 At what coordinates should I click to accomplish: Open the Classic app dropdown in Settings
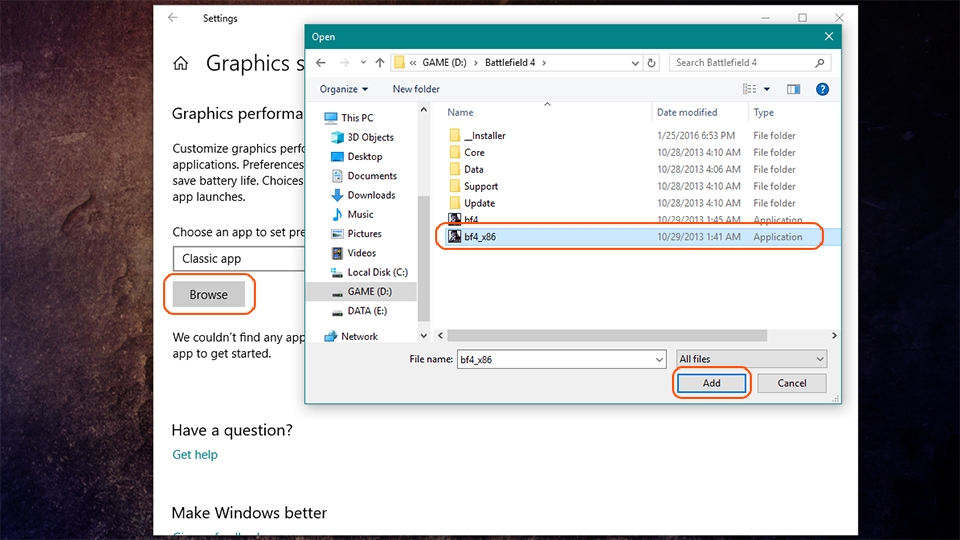[x=239, y=258]
